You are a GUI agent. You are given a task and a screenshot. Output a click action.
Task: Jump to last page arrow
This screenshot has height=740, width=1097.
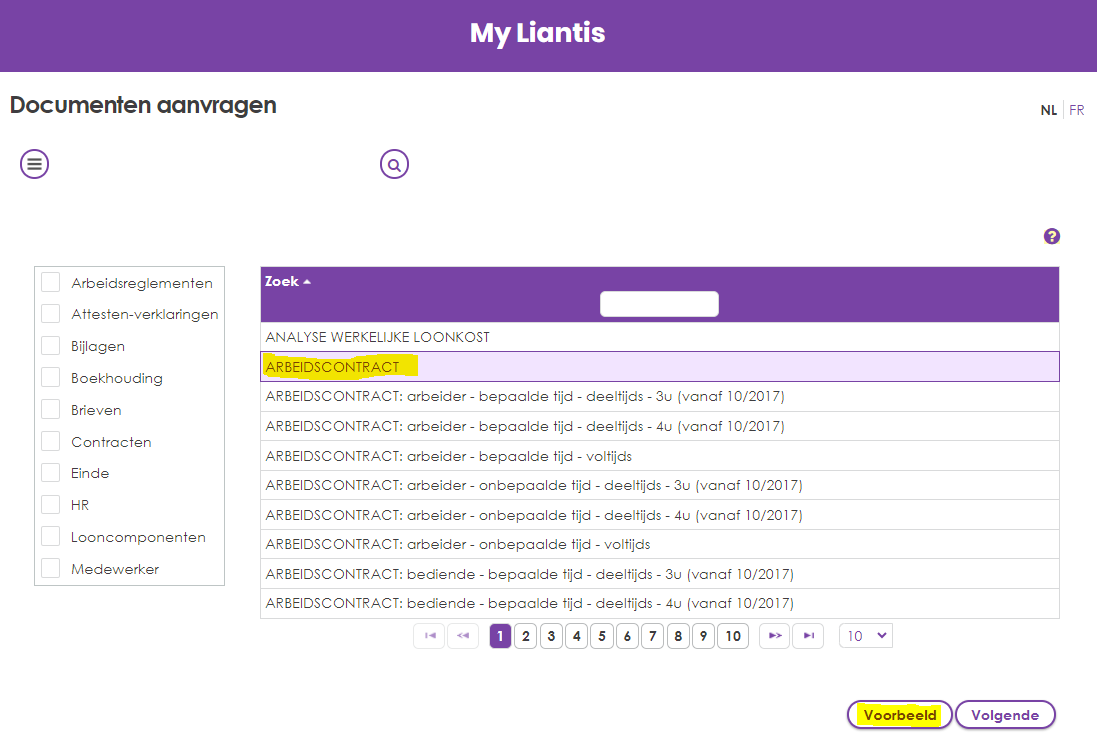(x=809, y=636)
